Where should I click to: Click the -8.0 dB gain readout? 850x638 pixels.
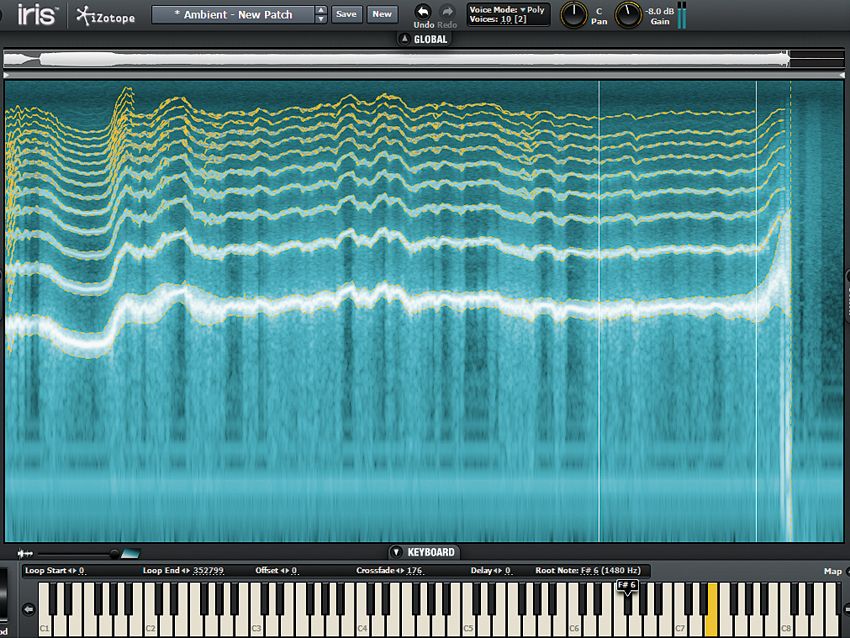point(659,11)
